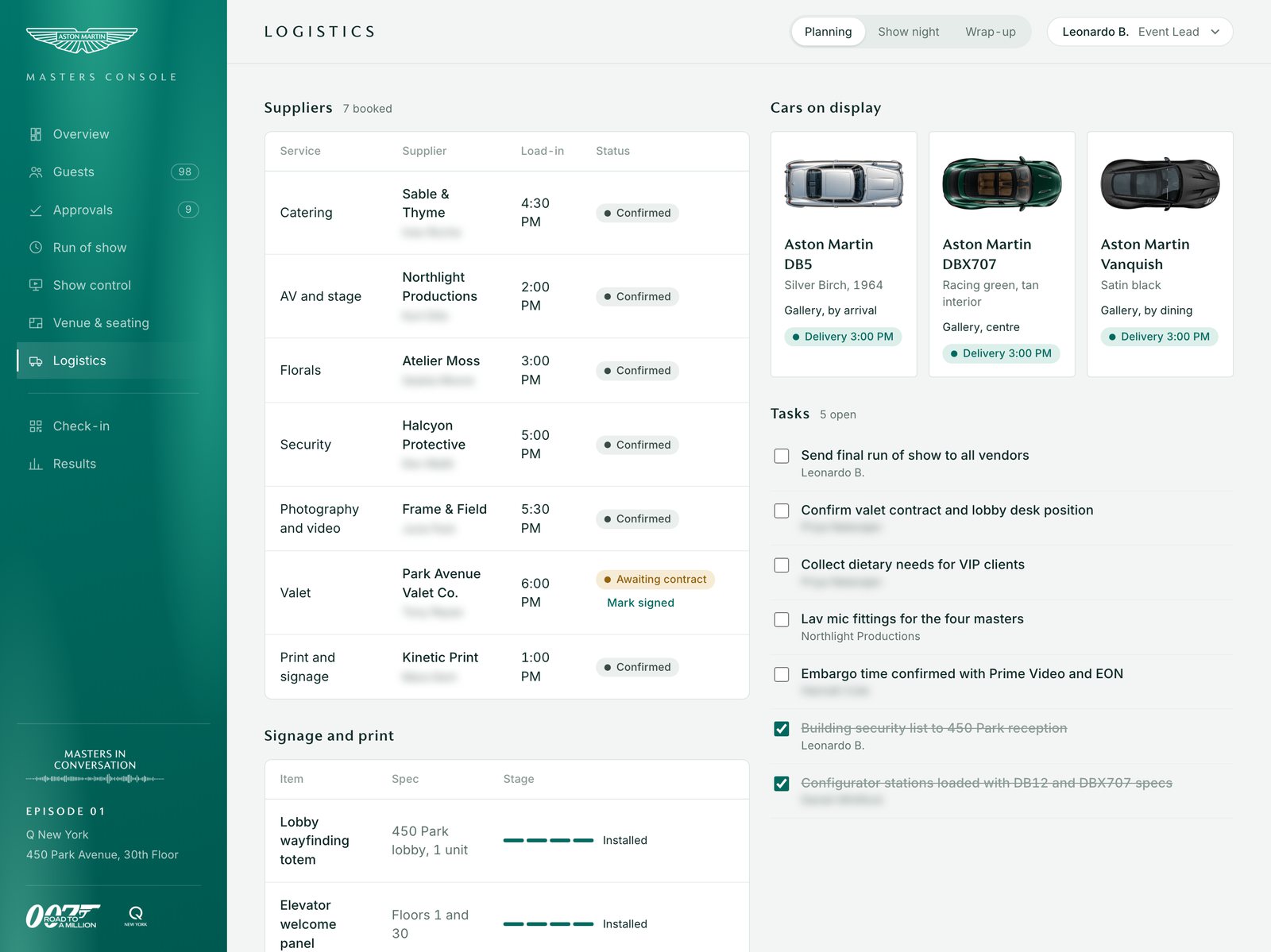
Task: Click the Awaiting contract status badge
Action: pos(655,580)
